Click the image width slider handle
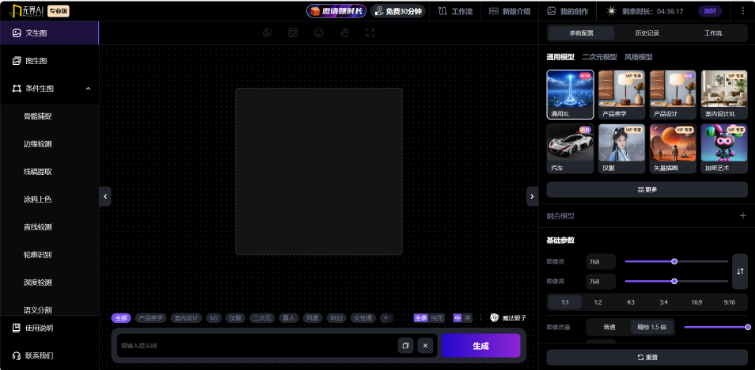Screen dimensions: 755x370 [674, 261]
